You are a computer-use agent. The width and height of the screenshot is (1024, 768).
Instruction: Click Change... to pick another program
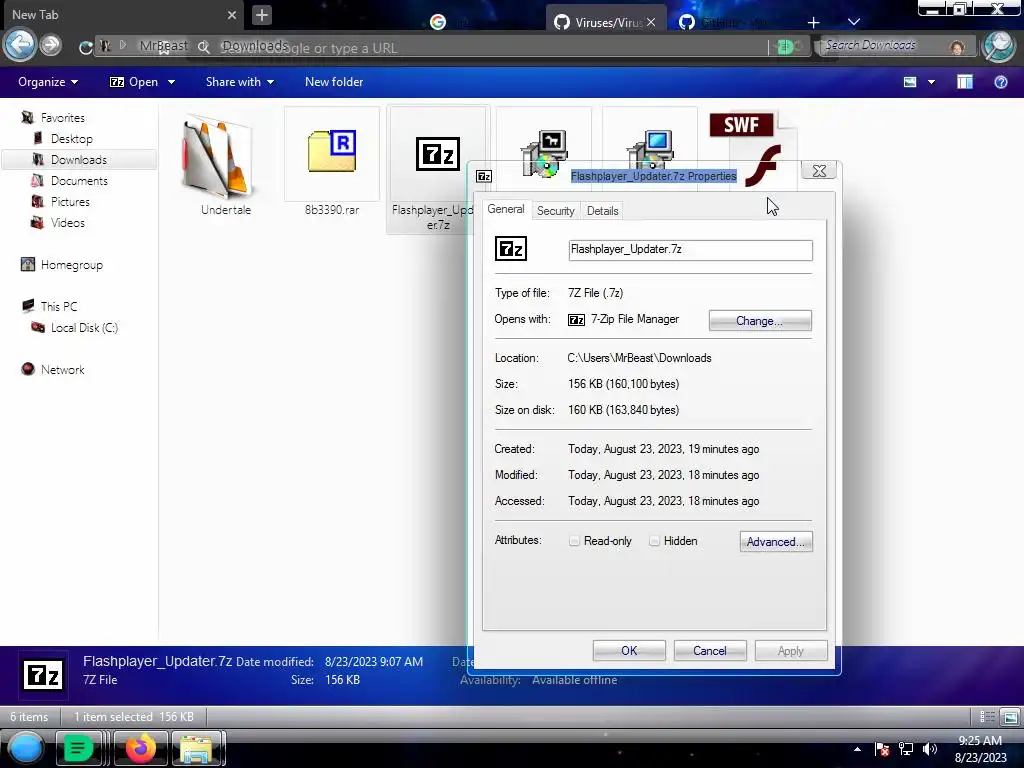click(x=760, y=321)
